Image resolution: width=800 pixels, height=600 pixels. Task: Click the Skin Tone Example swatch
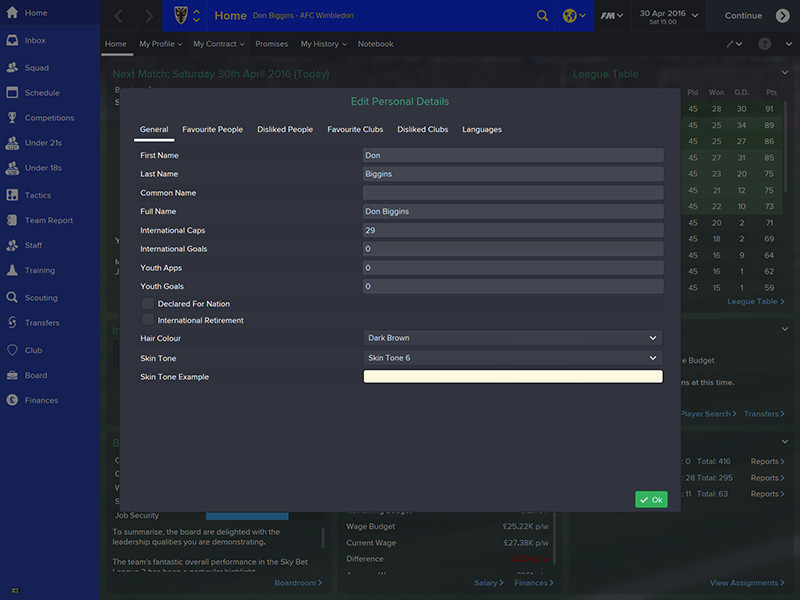[513, 377]
